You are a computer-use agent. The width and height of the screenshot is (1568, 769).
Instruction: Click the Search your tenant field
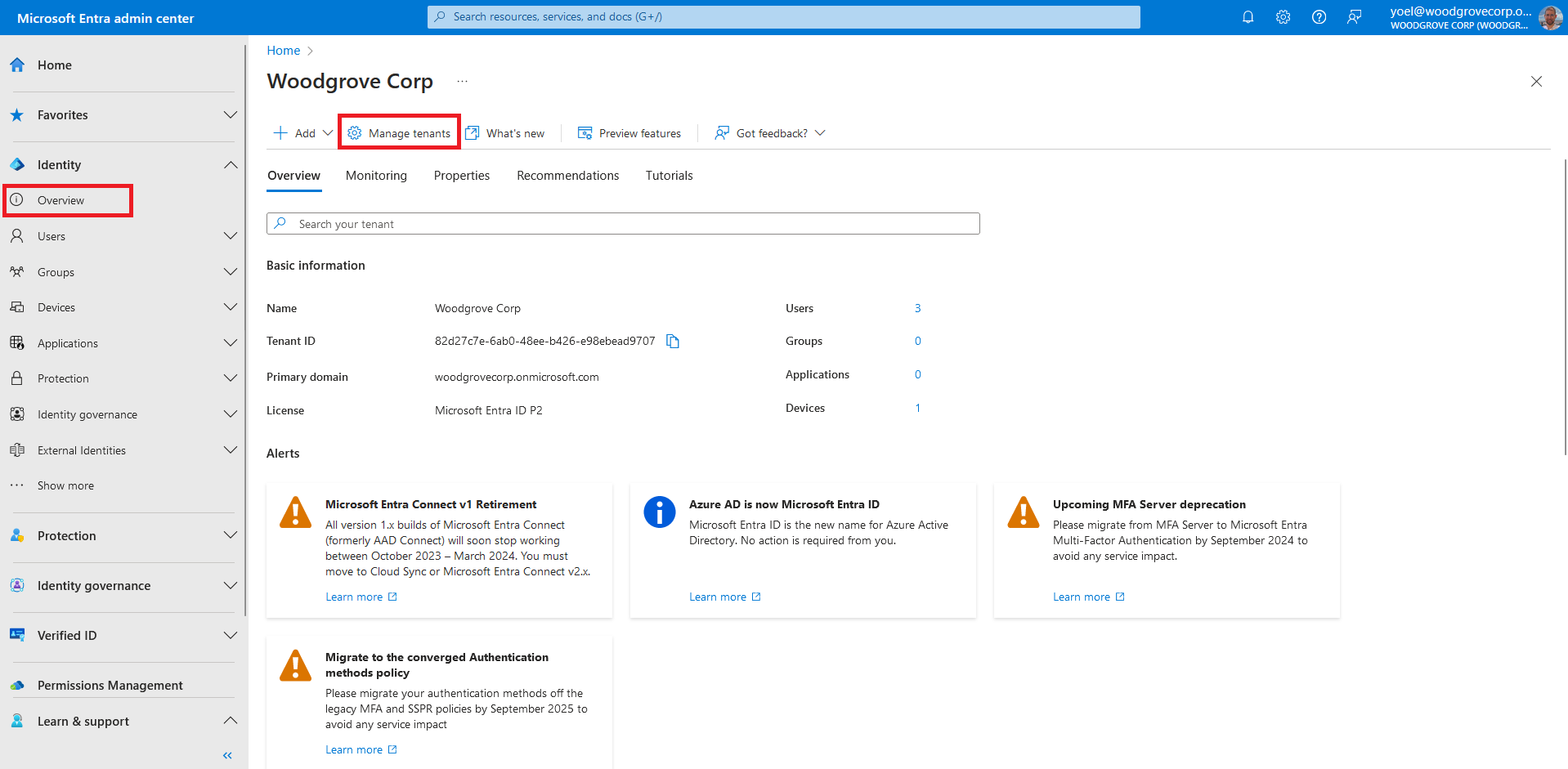pyautogui.click(x=623, y=224)
